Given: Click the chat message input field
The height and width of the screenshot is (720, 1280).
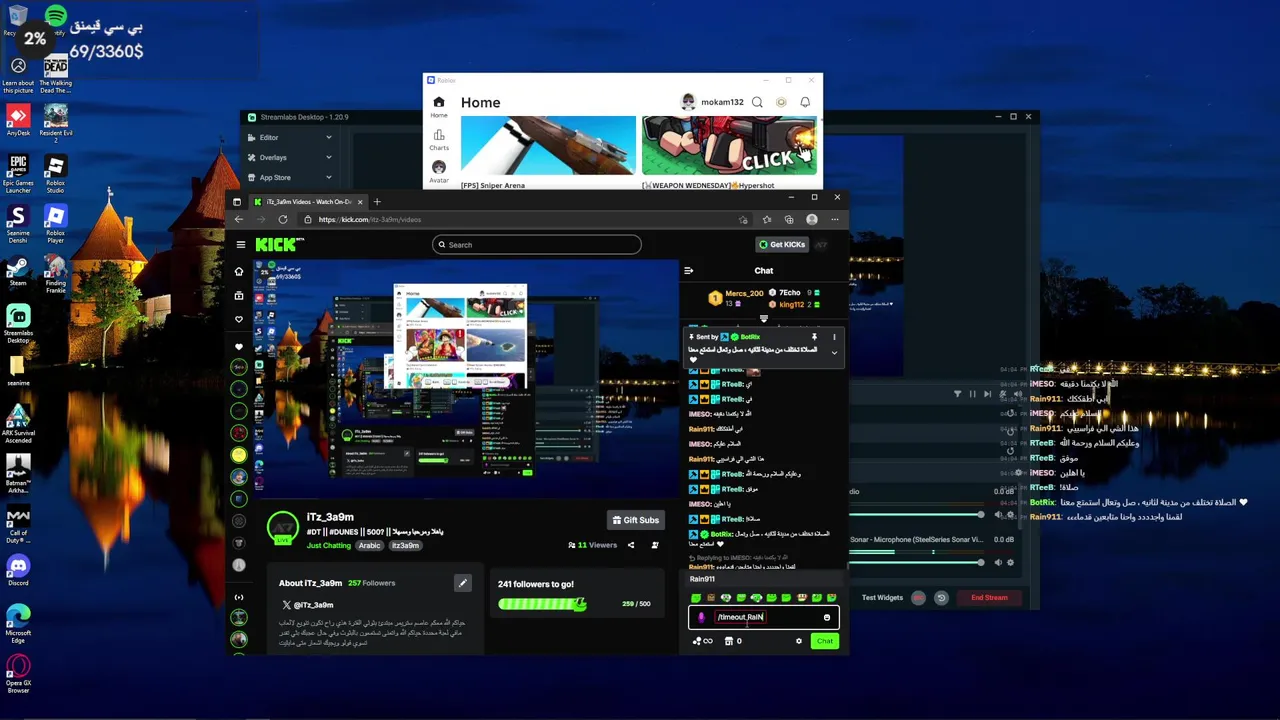Looking at the screenshot, I should (763, 617).
